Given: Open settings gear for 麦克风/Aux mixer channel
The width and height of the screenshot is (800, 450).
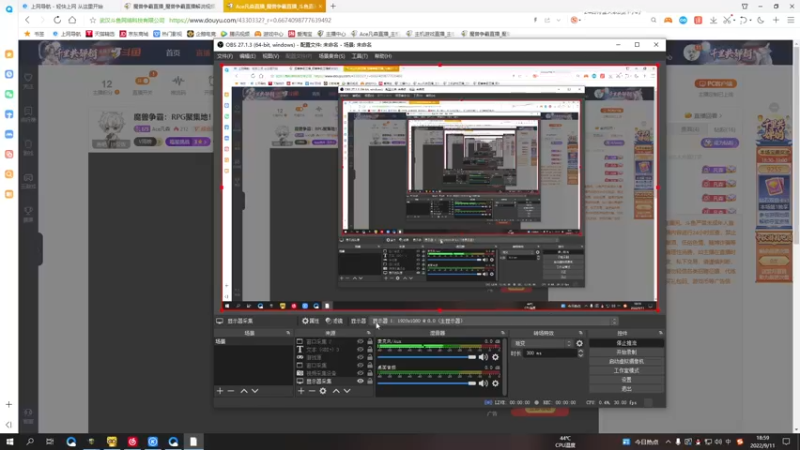Looking at the screenshot, I should 495,357.
